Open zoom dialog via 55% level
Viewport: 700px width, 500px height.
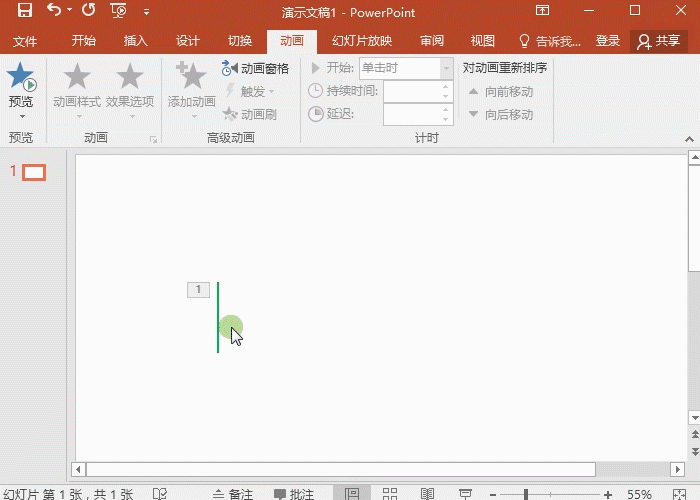pyautogui.click(x=639, y=494)
